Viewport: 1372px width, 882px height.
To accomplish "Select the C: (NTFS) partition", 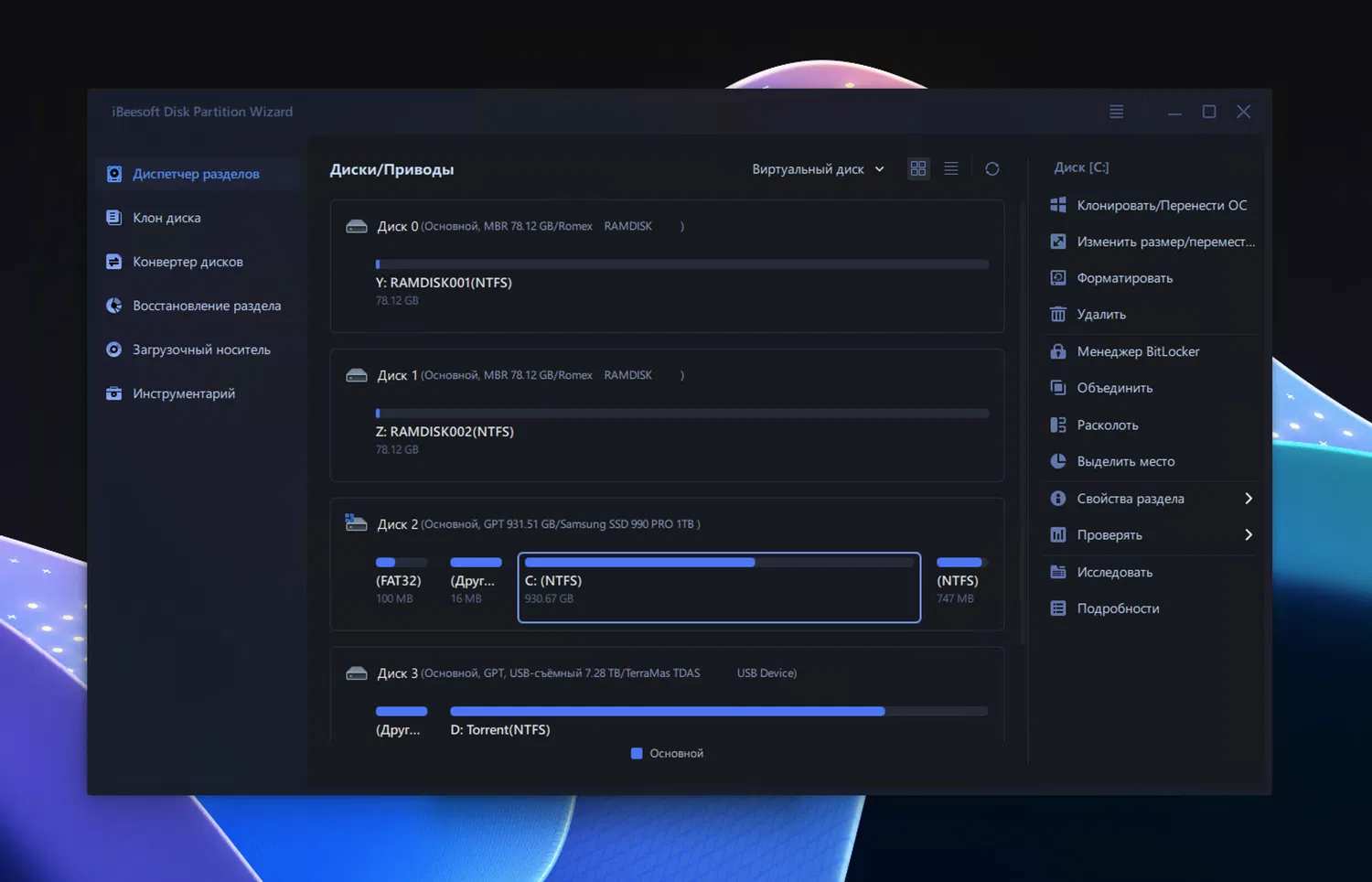I will 719,587.
